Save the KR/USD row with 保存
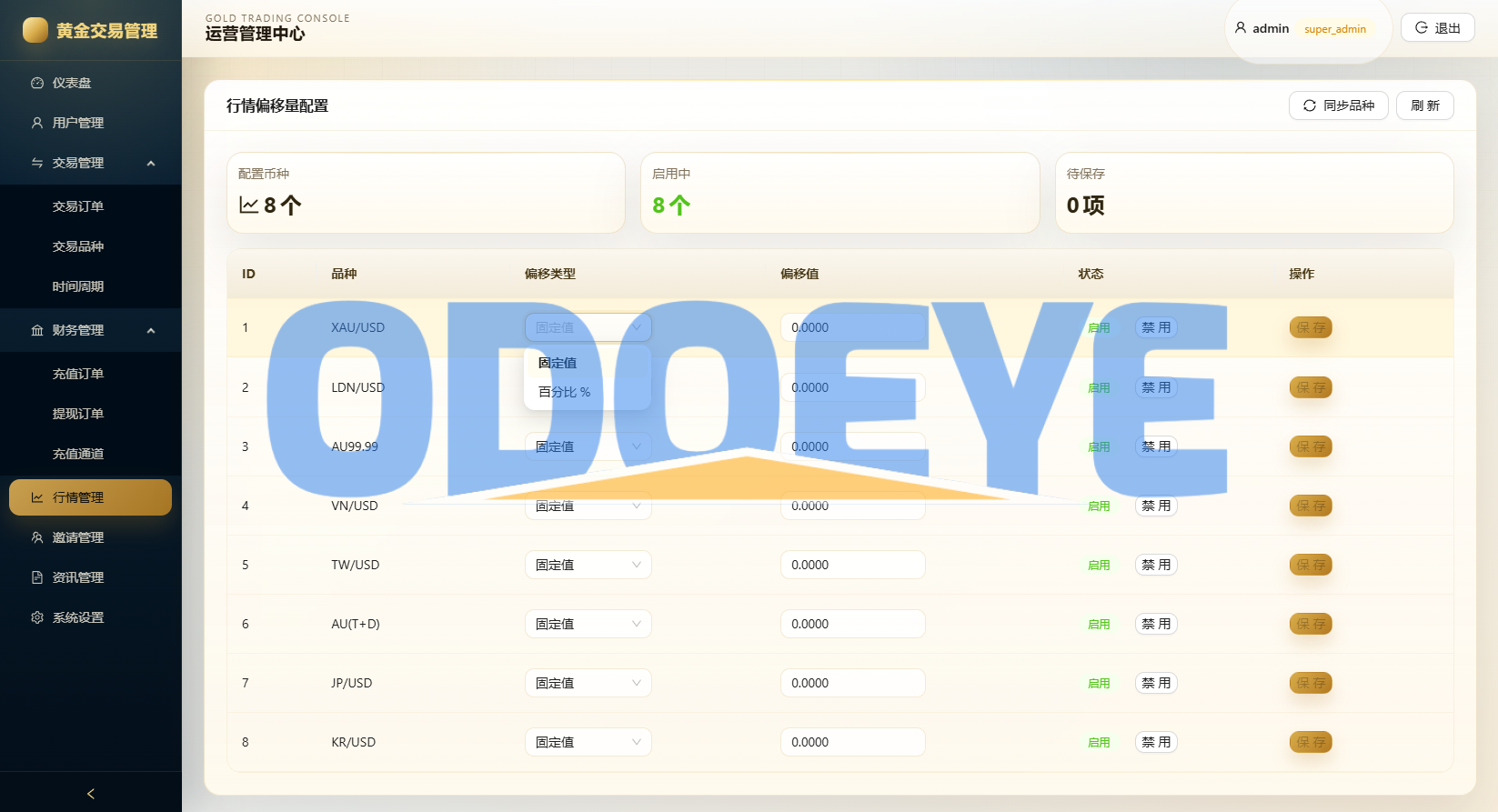The width and height of the screenshot is (1498, 812). (x=1311, y=742)
